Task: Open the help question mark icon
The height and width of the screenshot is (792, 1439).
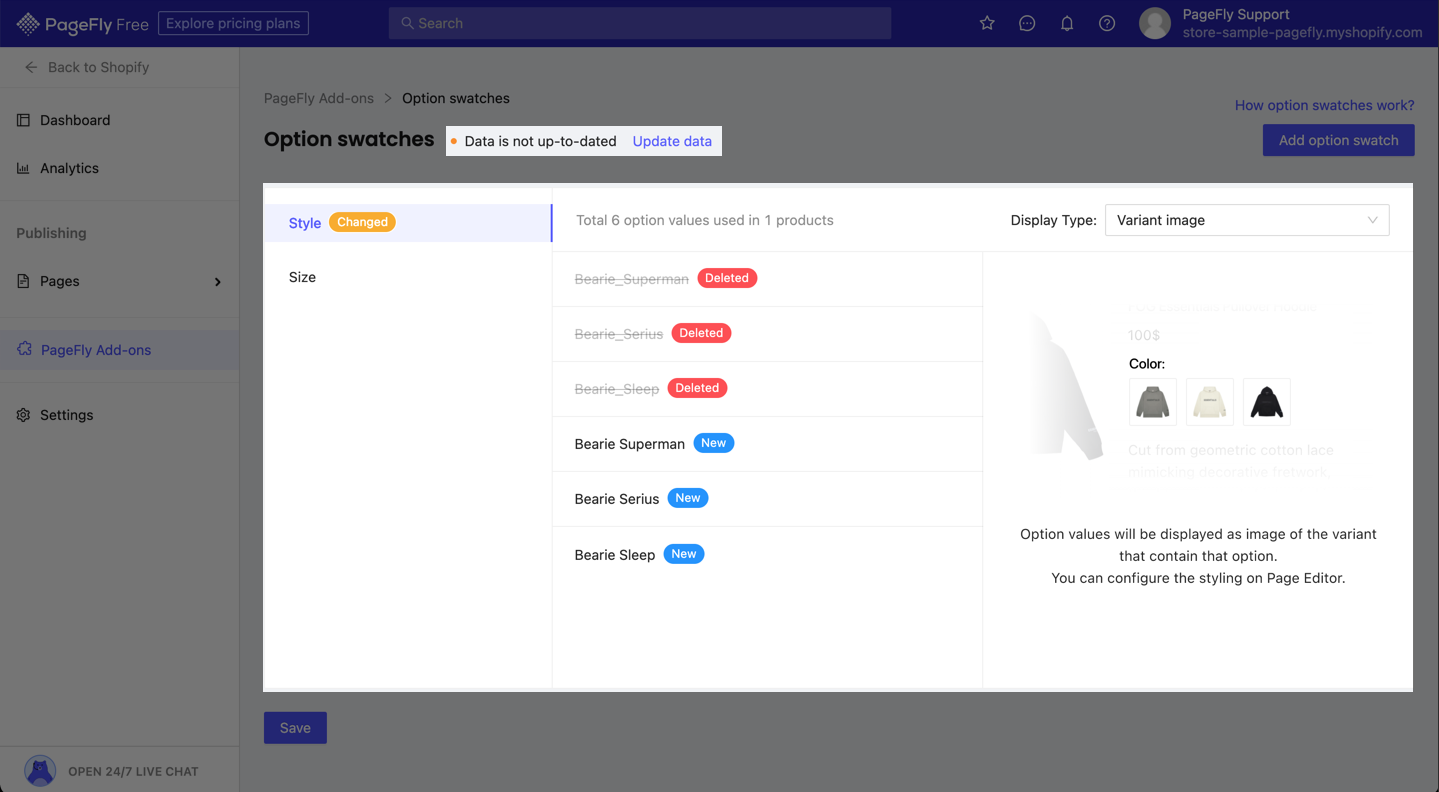Action: click(1107, 23)
